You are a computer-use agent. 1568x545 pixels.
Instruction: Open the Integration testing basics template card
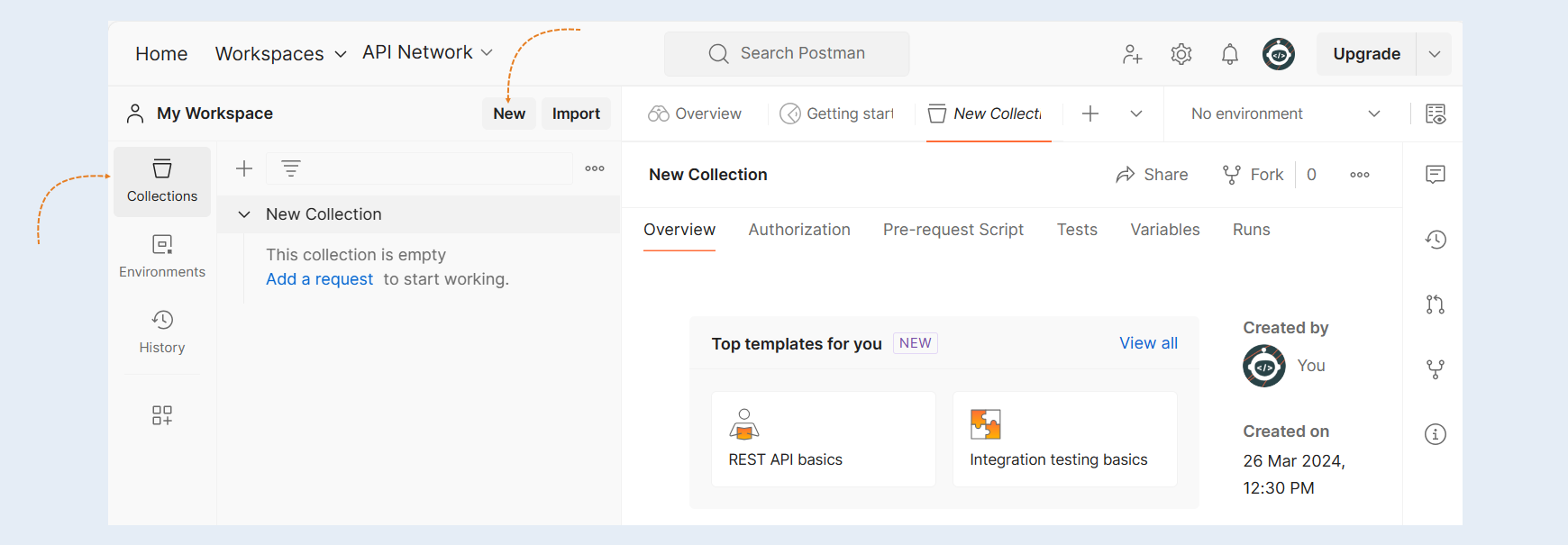[x=1065, y=440]
